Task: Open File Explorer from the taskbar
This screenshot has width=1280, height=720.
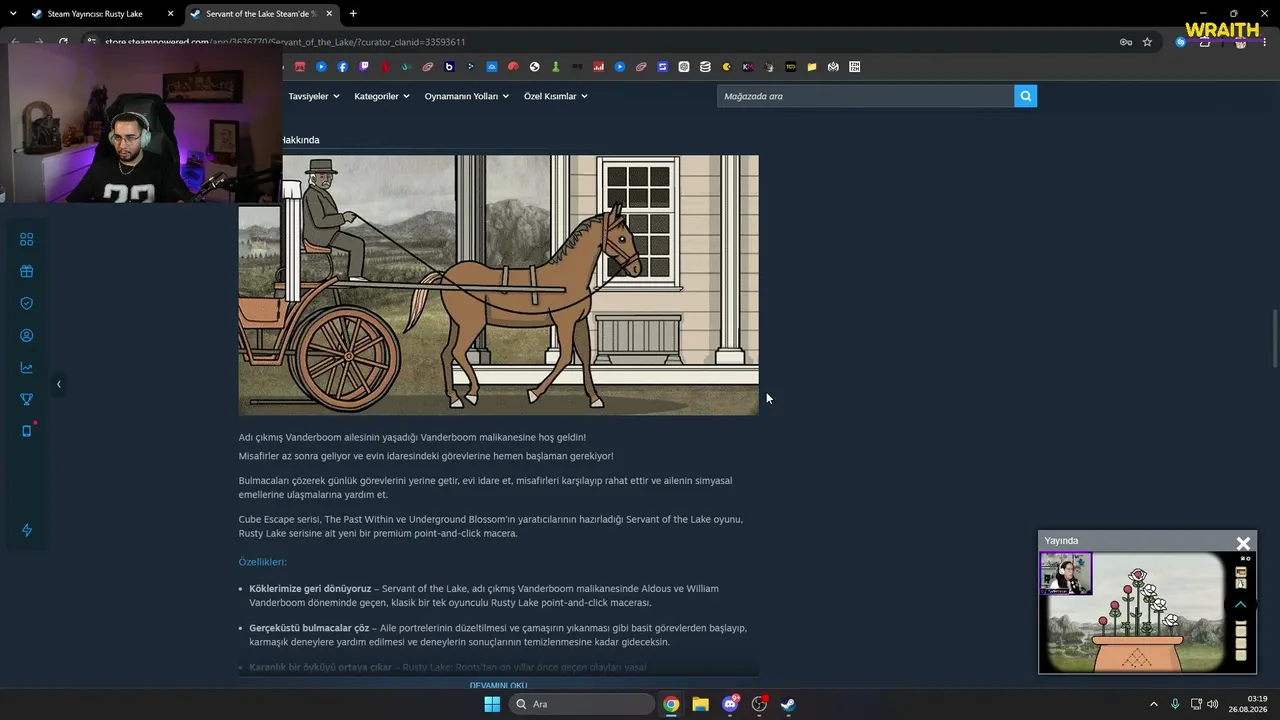Action: [700, 704]
